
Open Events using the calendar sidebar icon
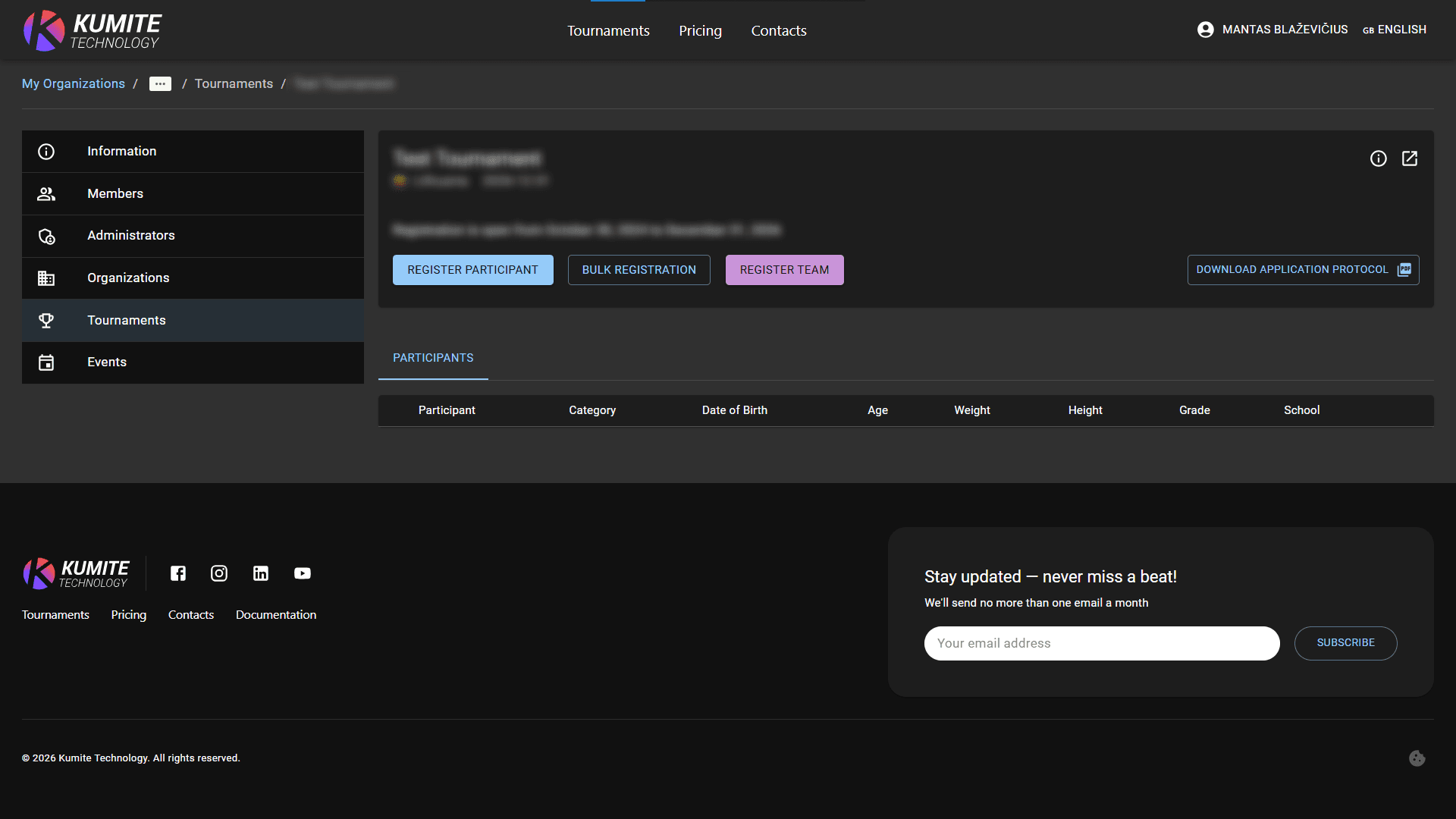pos(46,362)
